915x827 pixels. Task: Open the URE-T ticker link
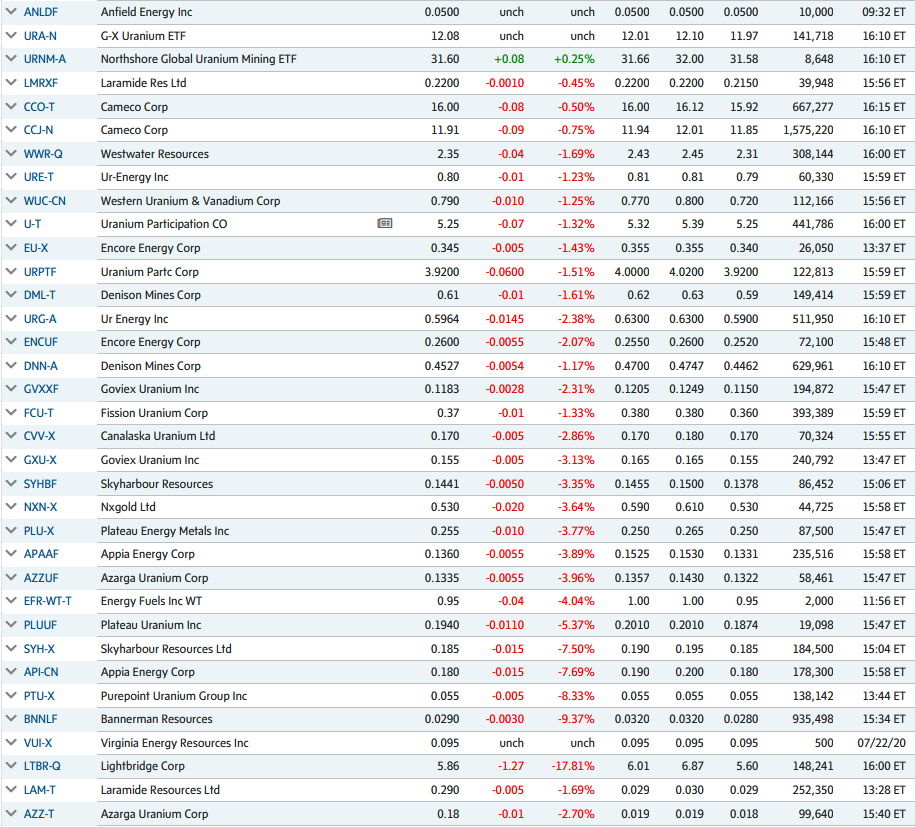pyautogui.click(x=39, y=177)
